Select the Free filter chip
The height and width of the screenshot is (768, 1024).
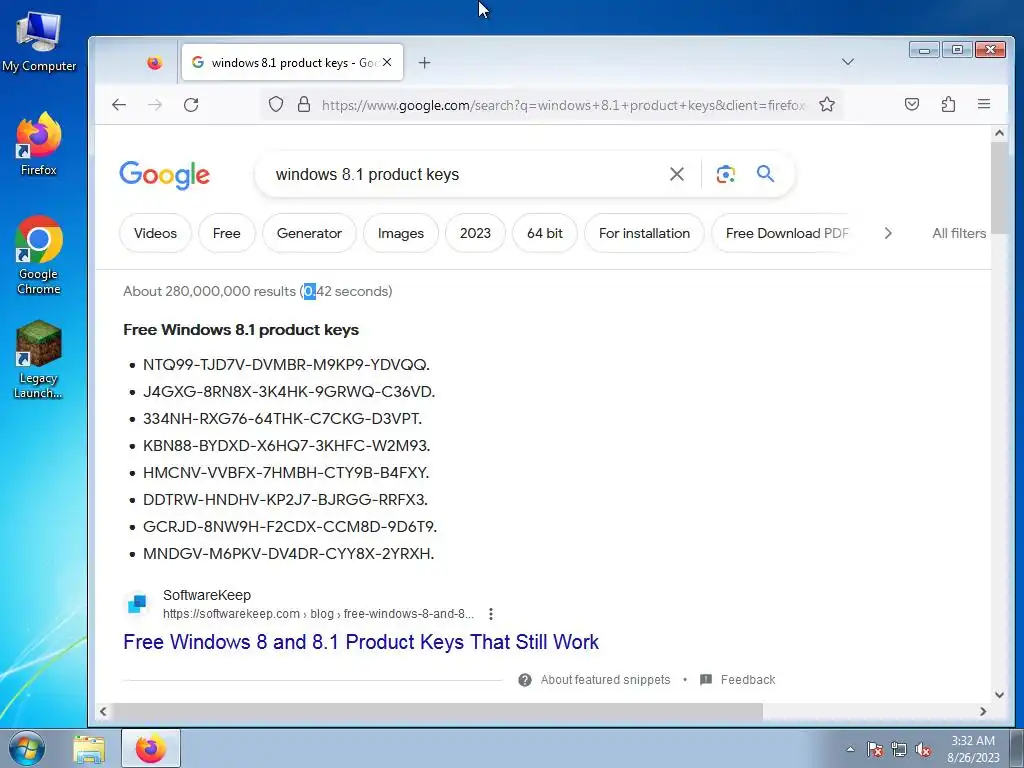pos(227,233)
